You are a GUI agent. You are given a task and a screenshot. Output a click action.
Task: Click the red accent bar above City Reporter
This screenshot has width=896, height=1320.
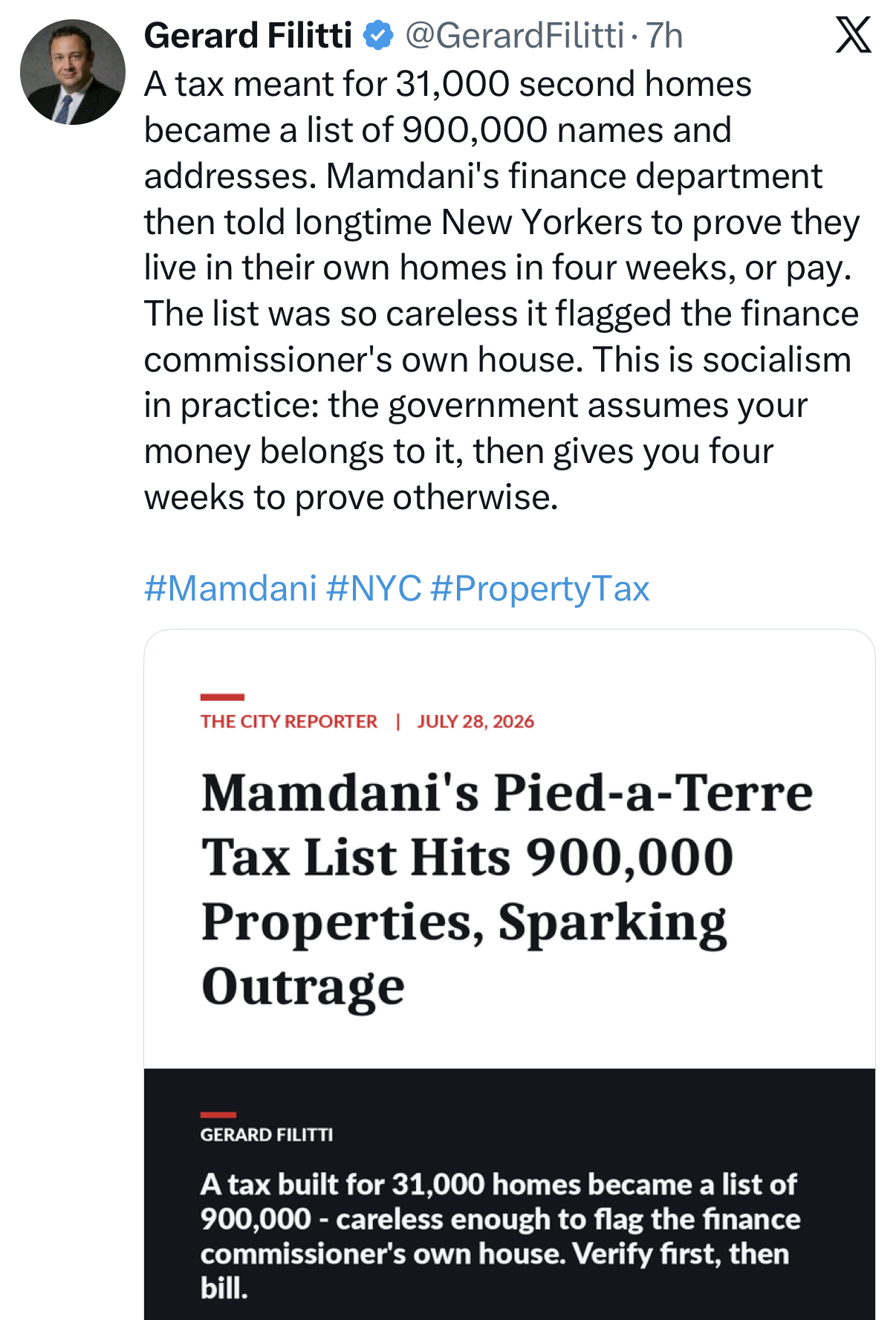tap(222, 696)
